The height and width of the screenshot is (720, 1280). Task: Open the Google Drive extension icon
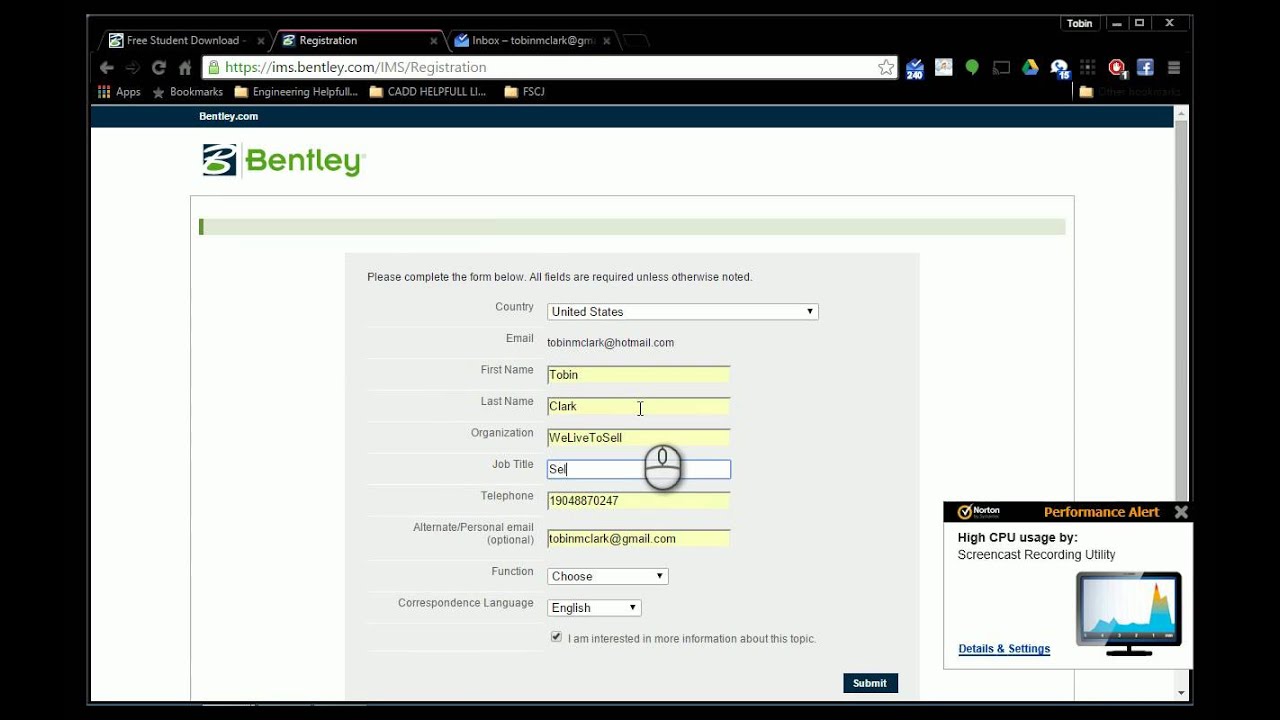click(x=1030, y=67)
